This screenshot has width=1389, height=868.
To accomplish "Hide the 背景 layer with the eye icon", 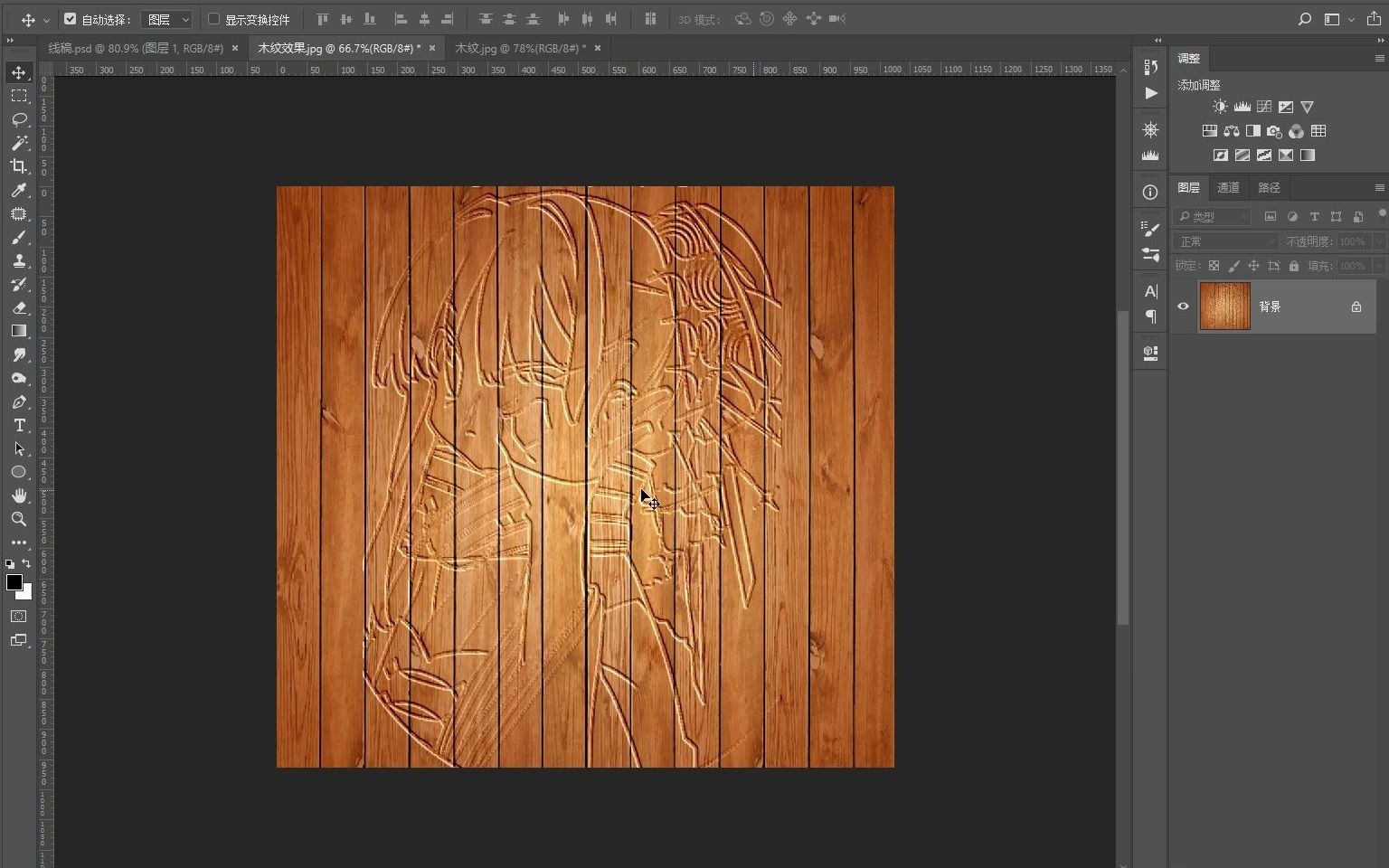I will coord(1183,307).
